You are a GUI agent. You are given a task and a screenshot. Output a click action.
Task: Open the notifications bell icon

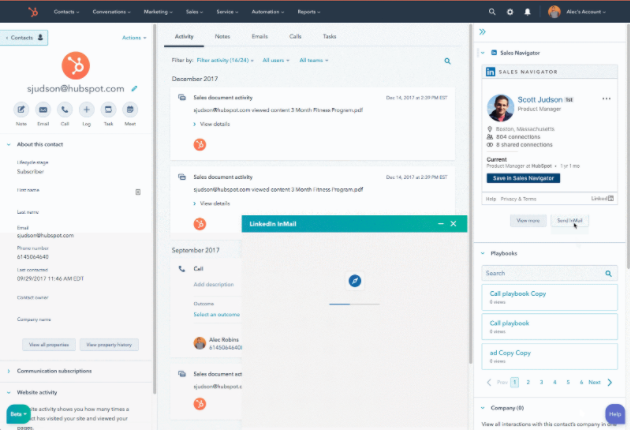pos(527,12)
